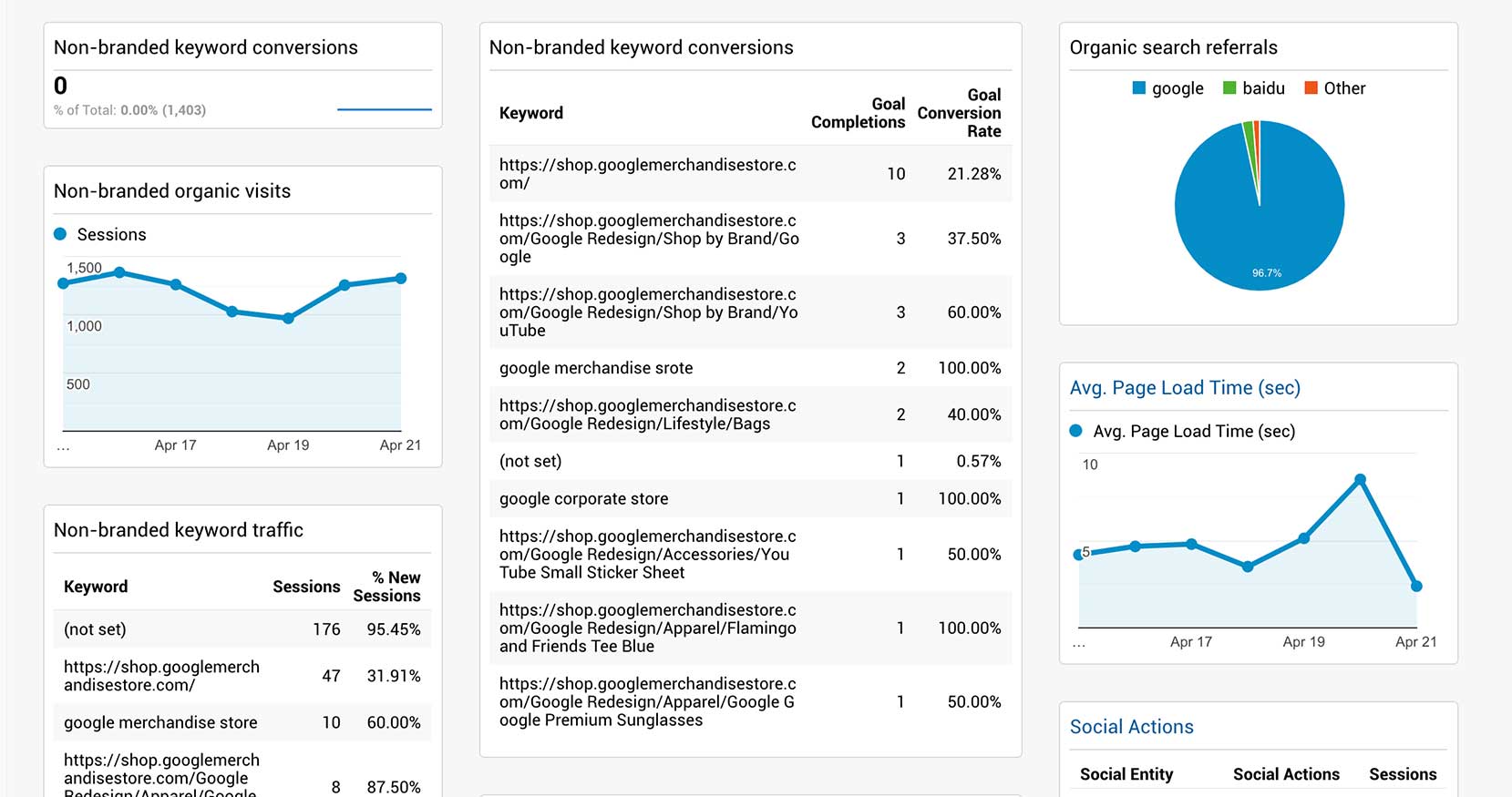
Task: Select the lowest data point on Sessions chart
Action: (x=288, y=318)
